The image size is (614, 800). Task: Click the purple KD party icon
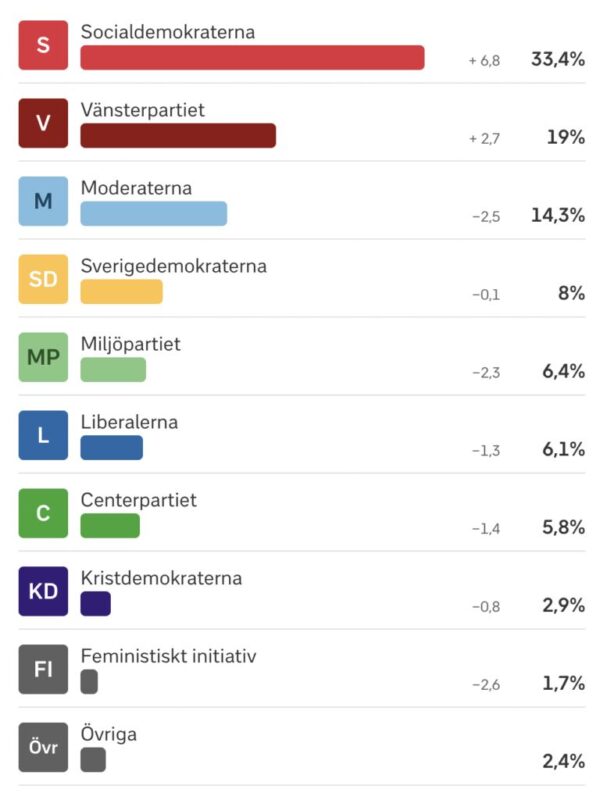tap(43, 591)
